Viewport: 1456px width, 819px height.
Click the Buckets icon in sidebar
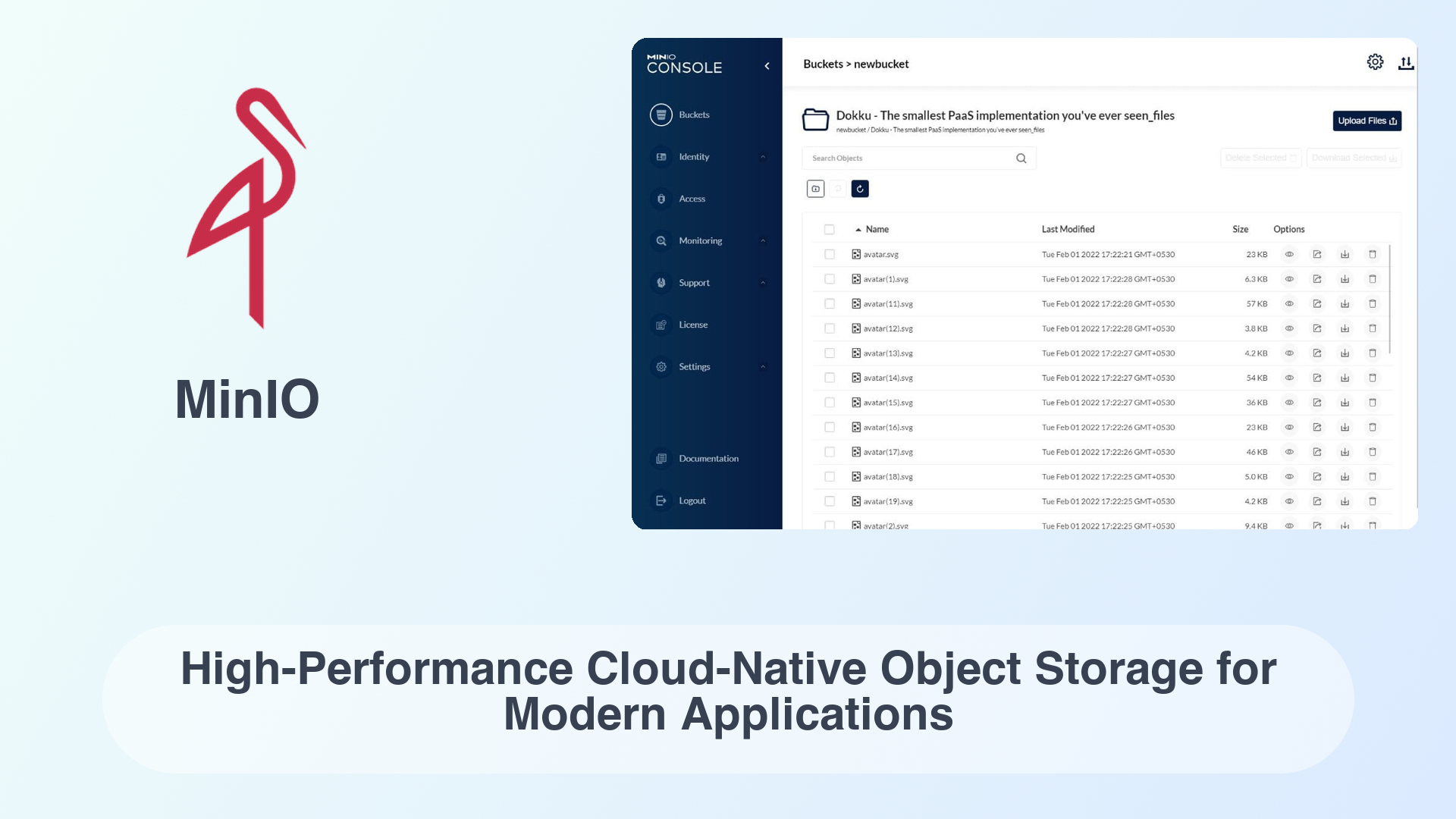(x=660, y=114)
